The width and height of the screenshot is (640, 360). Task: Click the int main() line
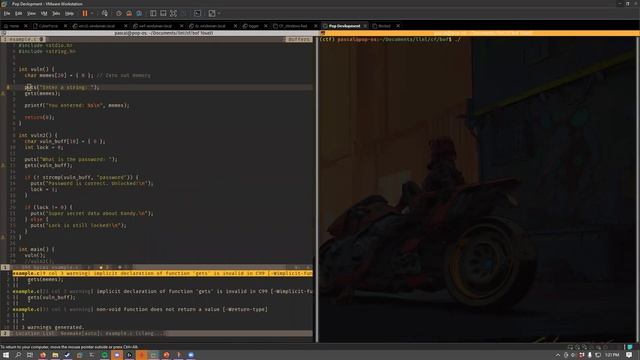click(36, 249)
